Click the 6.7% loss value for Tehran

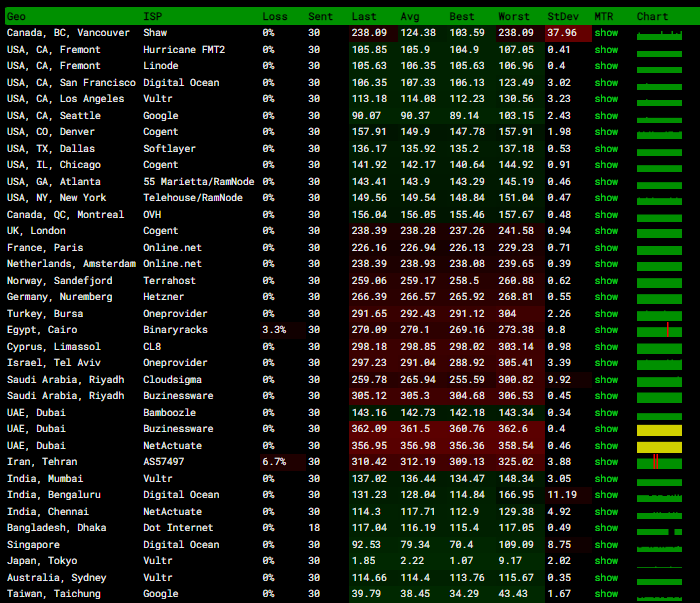tap(274, 462)
